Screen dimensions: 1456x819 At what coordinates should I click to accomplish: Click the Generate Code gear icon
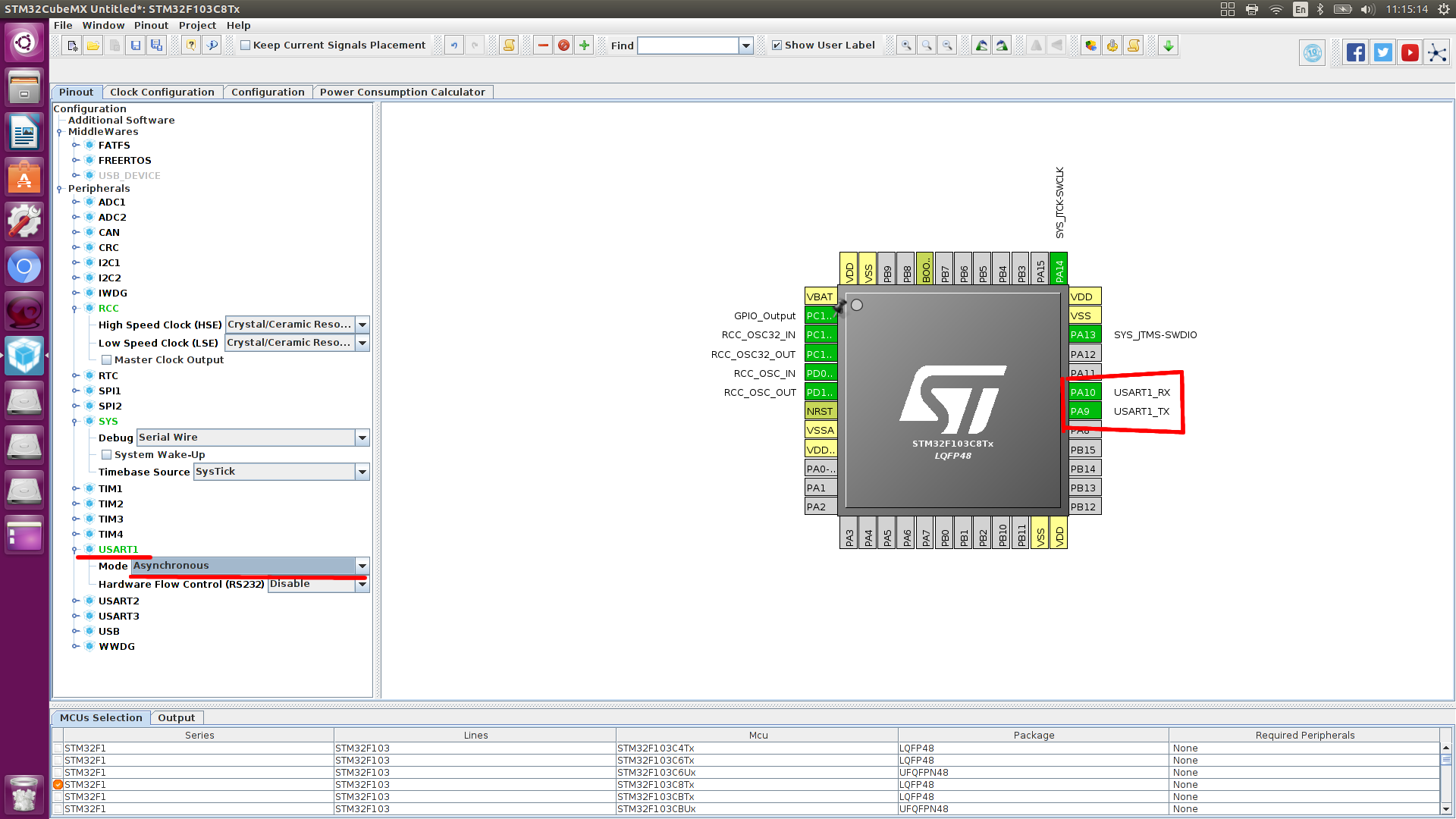point(1112,45)
